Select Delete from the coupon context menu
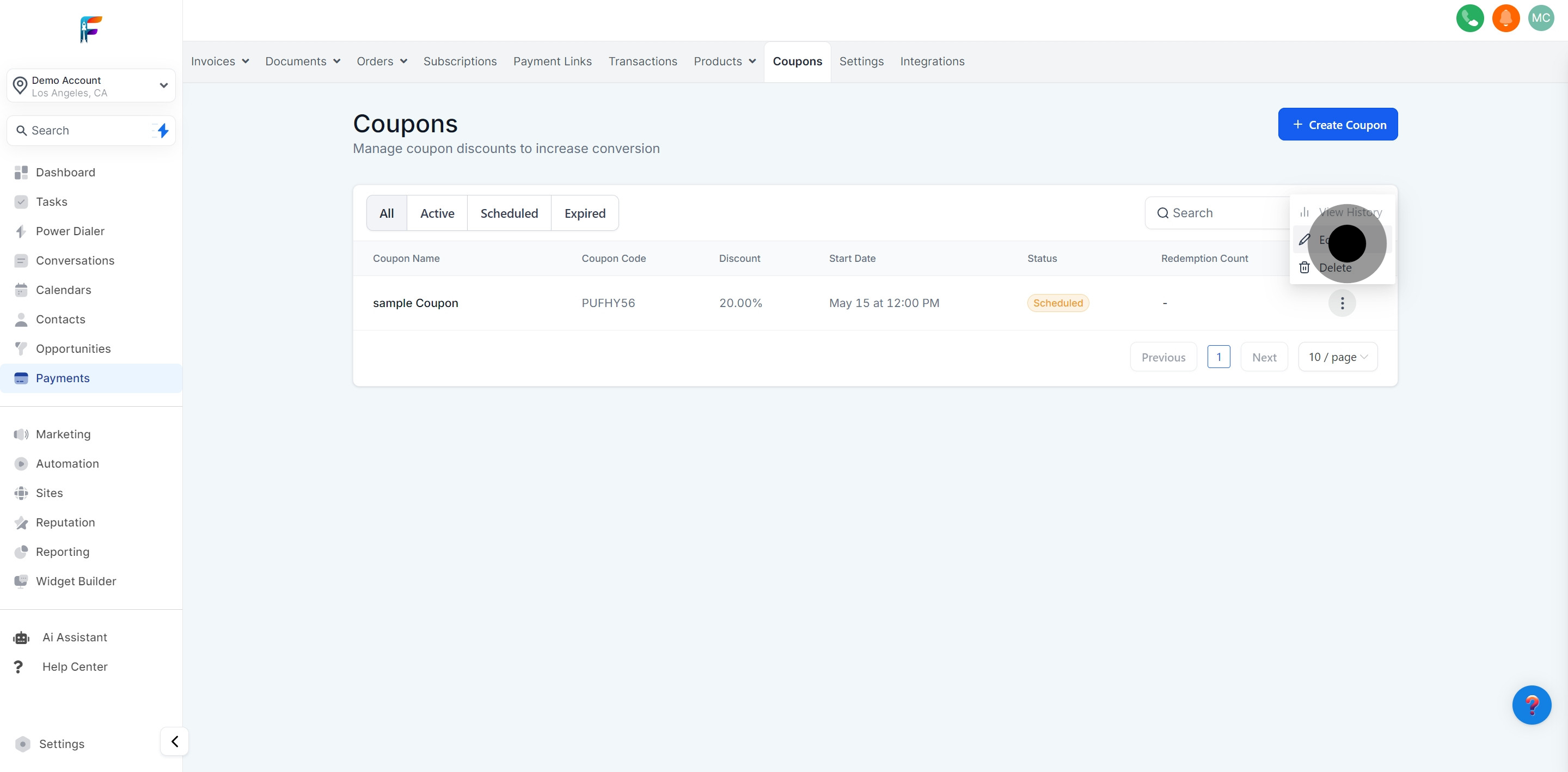 (1334, 268)
